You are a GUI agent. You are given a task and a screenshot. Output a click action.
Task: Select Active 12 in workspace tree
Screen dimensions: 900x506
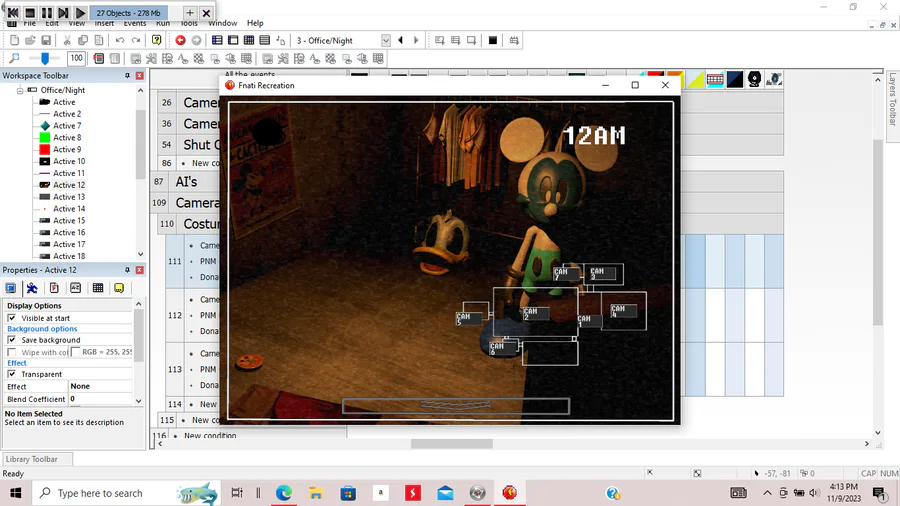[x=69, y=185]
